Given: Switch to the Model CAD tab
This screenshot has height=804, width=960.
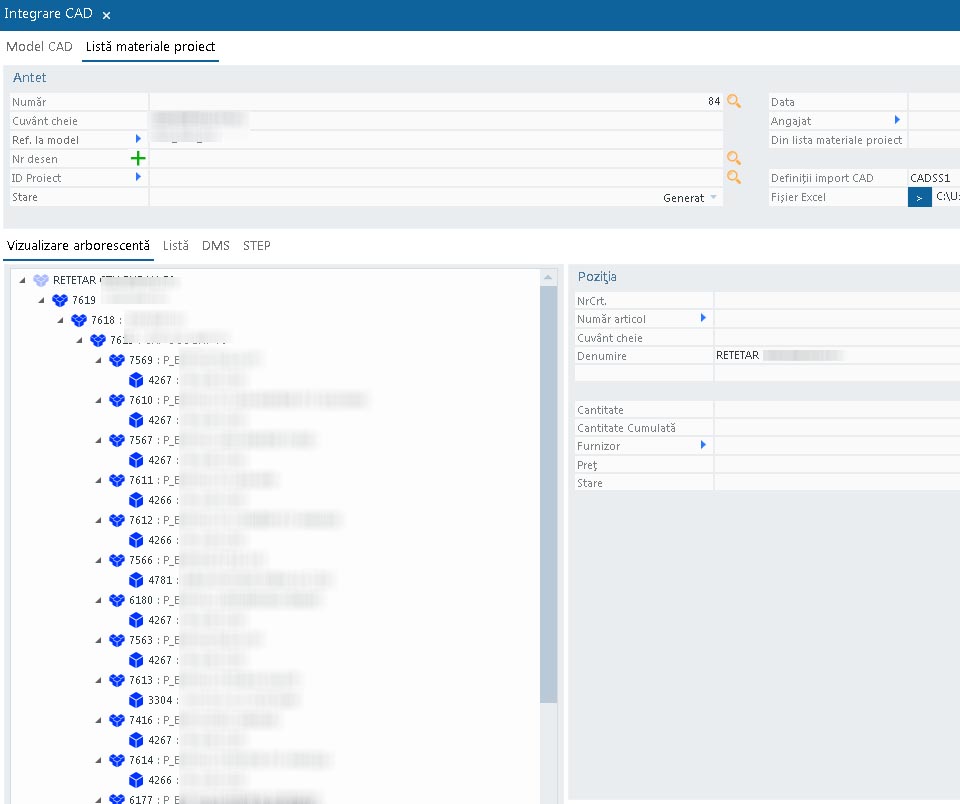Looking at the screenshot, I should point(40,47).
